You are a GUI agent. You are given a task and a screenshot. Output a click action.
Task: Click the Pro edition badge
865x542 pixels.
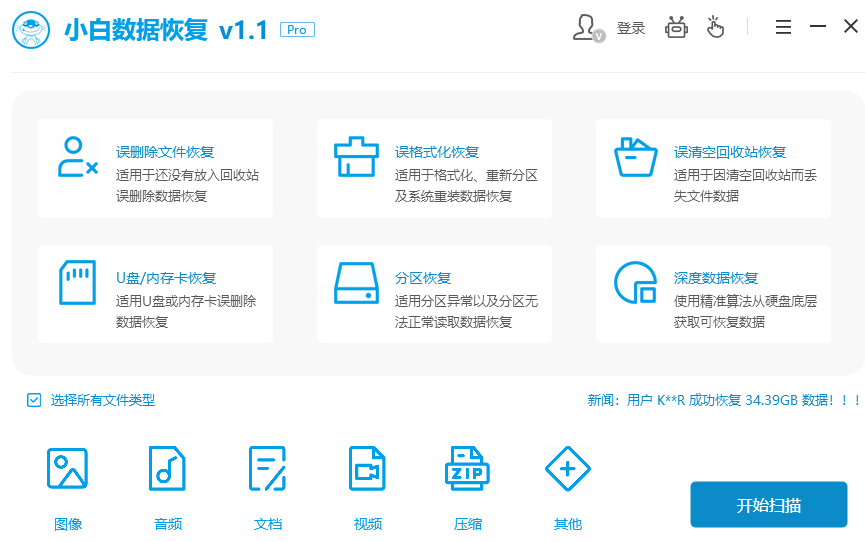pyautogui.click(x=297, y=30)
